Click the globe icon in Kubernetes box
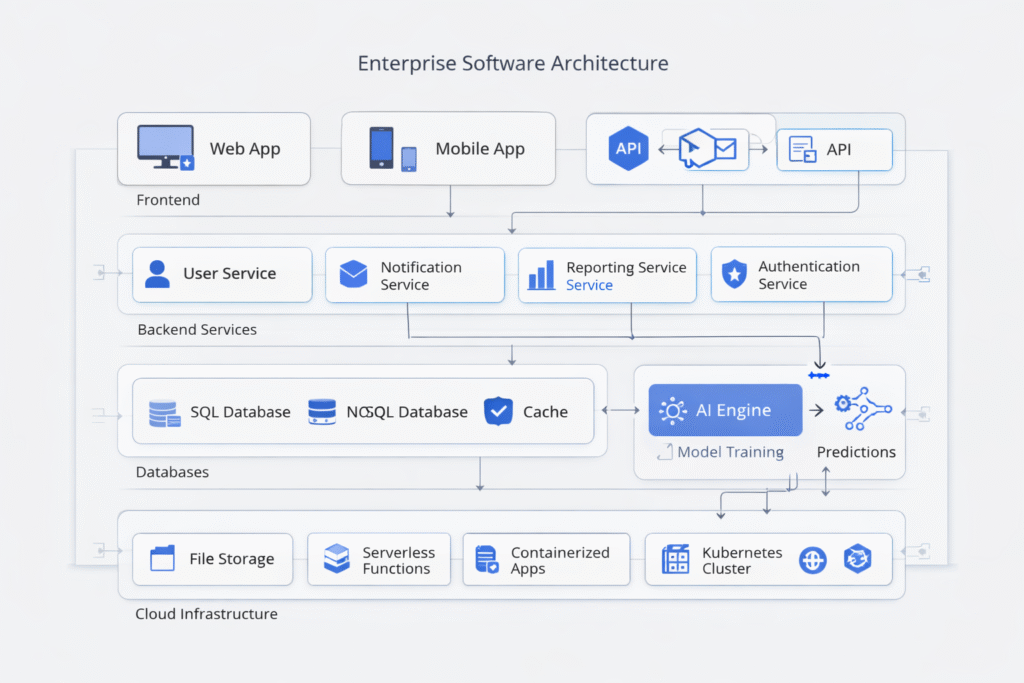Screen dimensions: 1024x683 813,560
